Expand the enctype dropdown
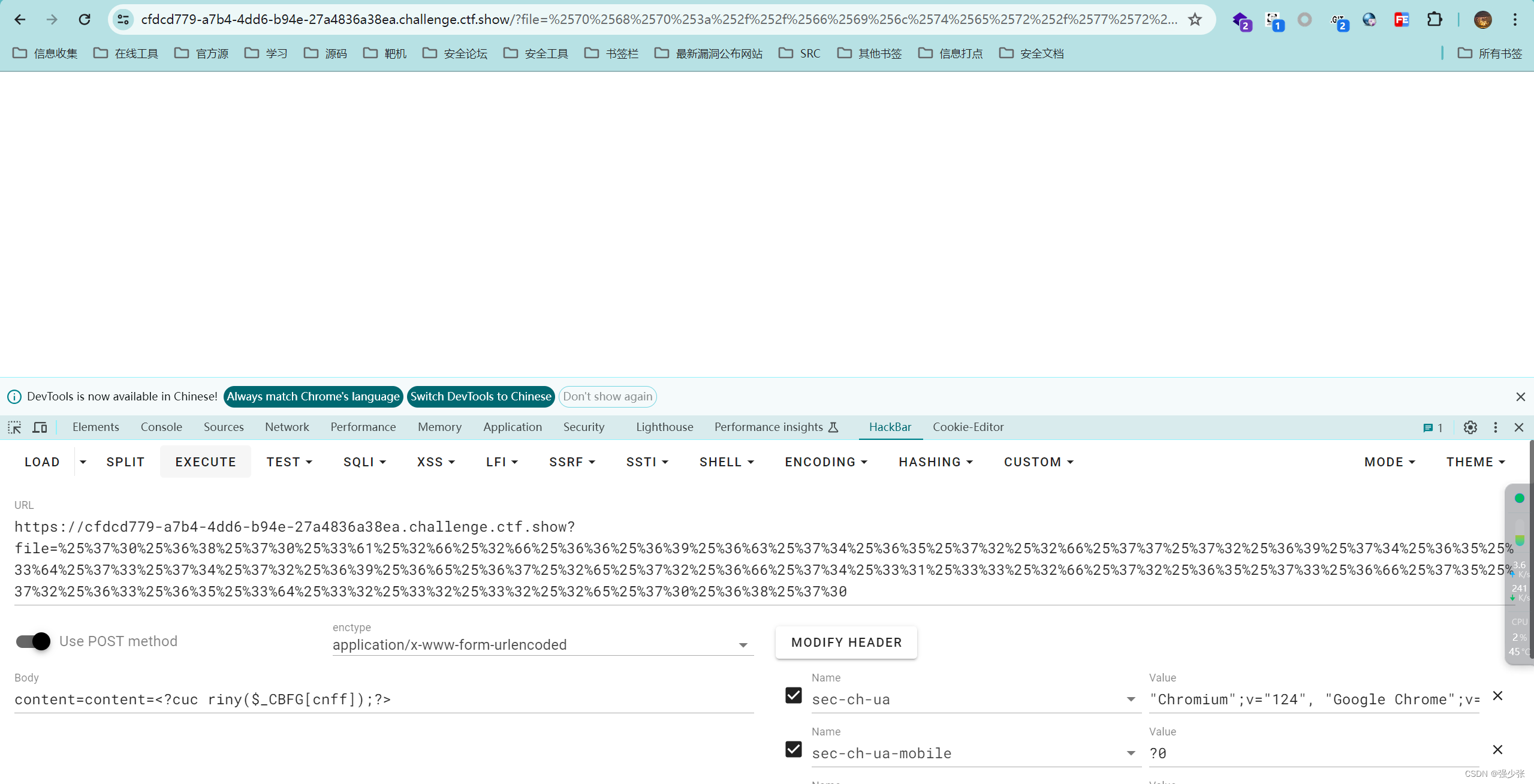 tap(743, 646)
